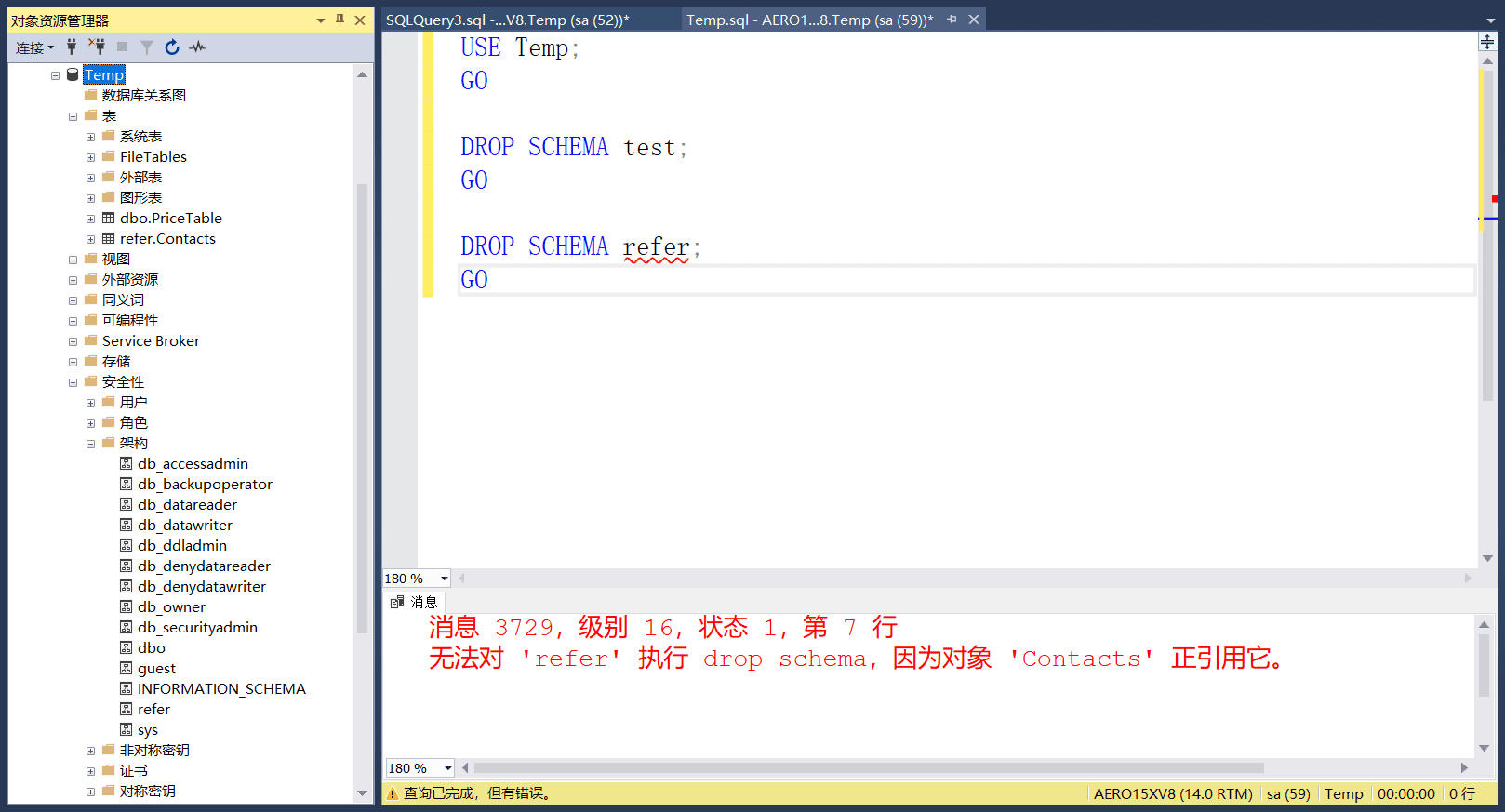This screenshot has height=812, width=1505.
Task: Click the warning icon in the status bar
Action: click(x=393, y=793)
